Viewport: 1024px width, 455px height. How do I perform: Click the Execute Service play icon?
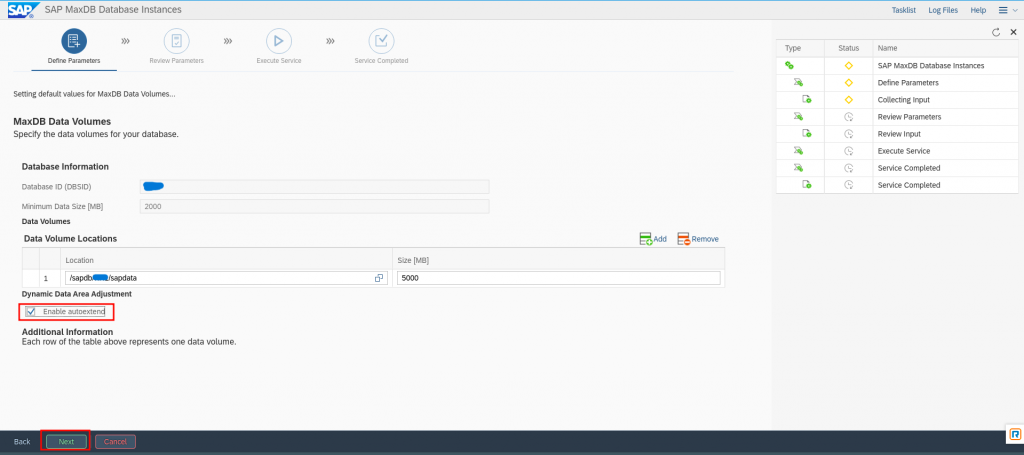[x=278, y=41]
